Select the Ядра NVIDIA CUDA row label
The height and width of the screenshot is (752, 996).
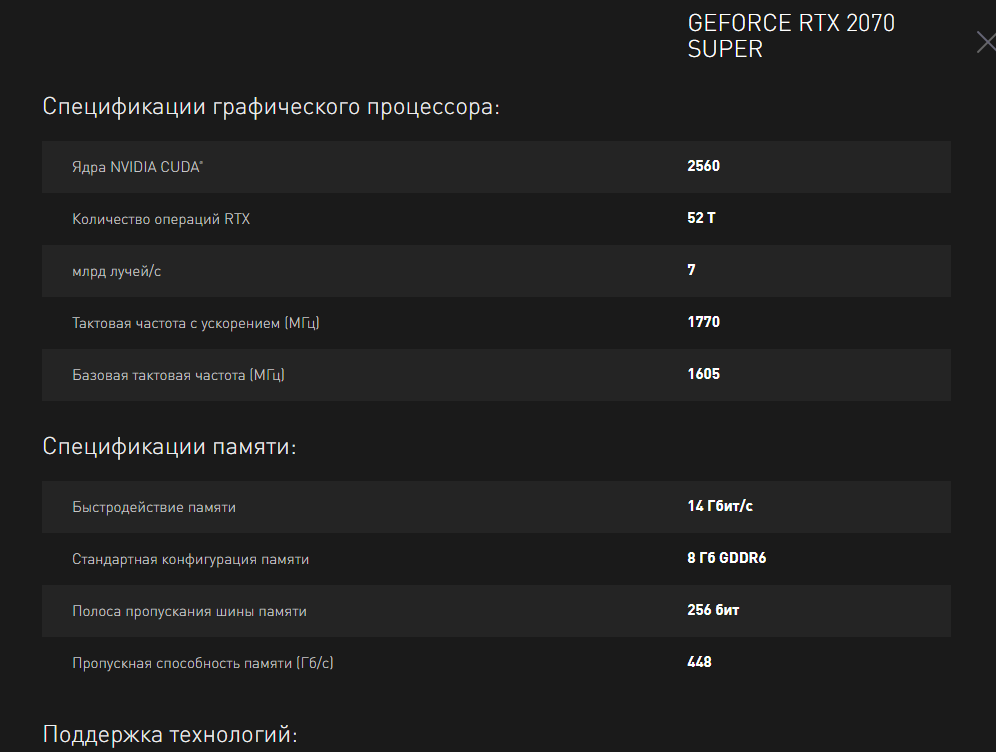point(137,167)
